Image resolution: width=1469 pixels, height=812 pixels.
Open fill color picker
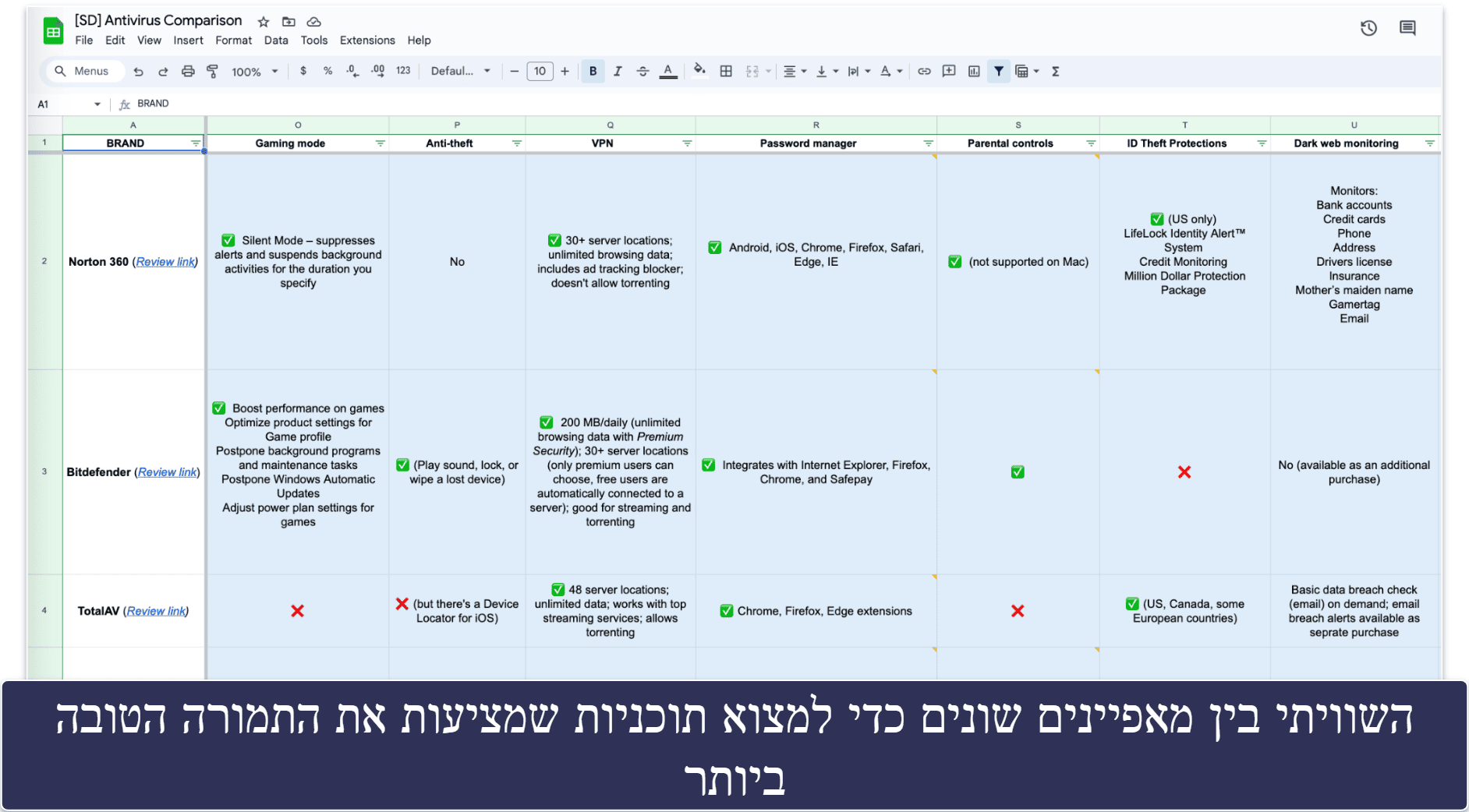click(x=700, y=71)
